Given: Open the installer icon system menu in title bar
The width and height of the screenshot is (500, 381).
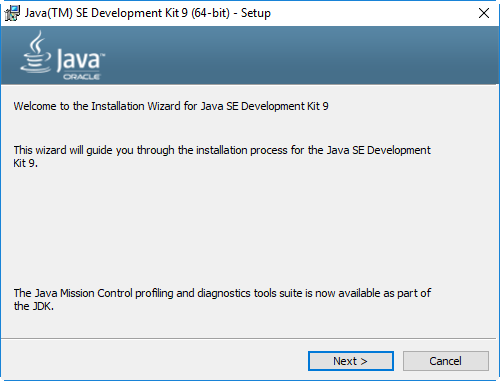Looking at the screenshot, I should [x=12, y=13].
